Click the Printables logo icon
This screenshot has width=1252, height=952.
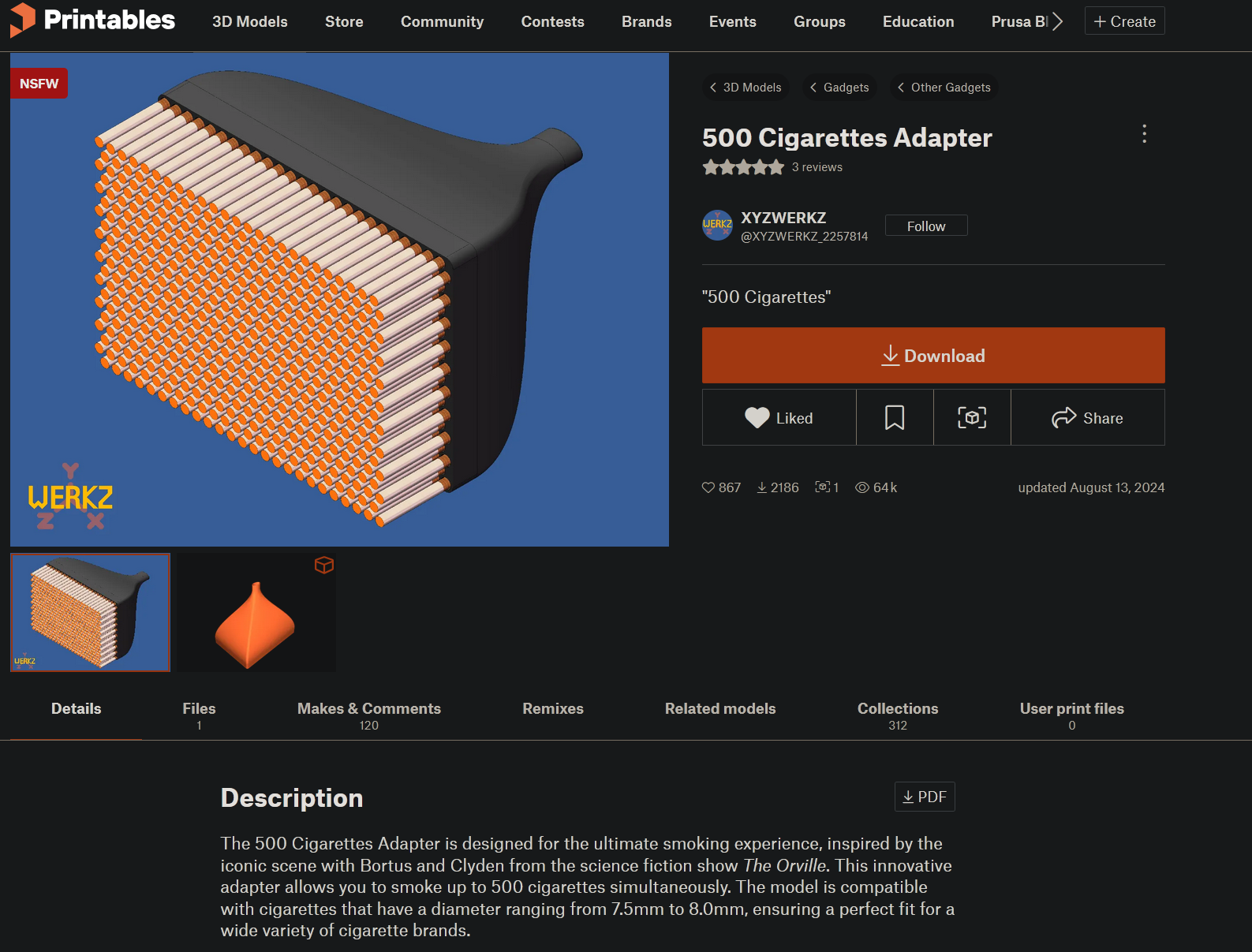(22, 20)
